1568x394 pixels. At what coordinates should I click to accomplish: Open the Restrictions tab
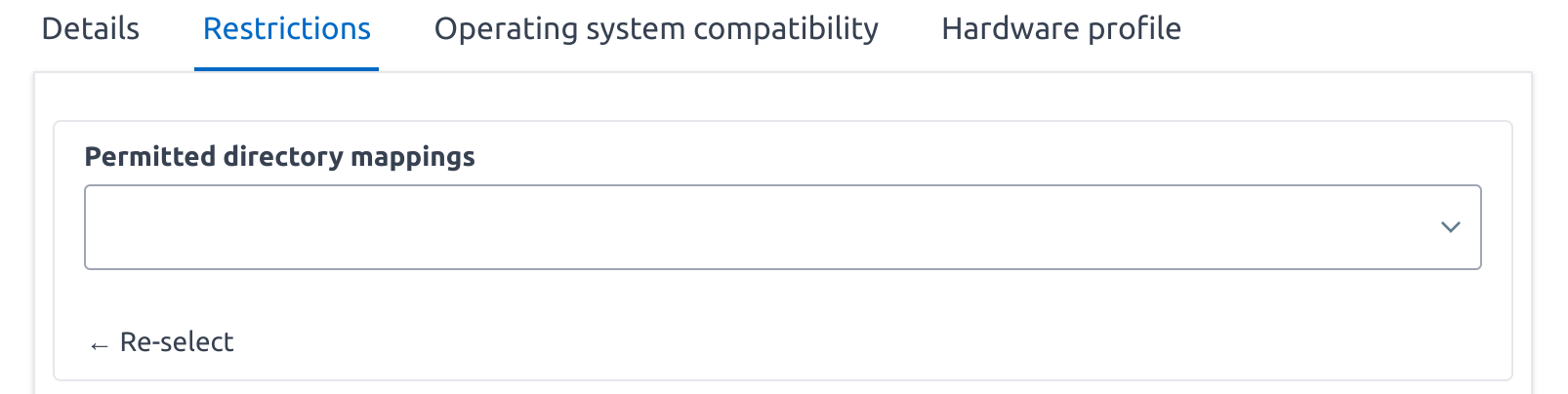[286, 29]
